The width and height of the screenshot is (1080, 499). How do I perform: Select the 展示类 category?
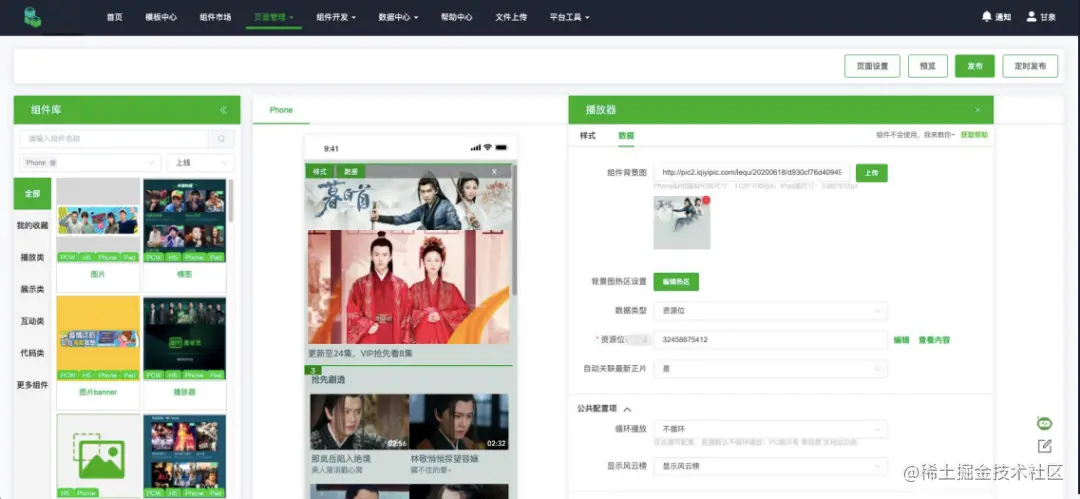tap(32, 289)
